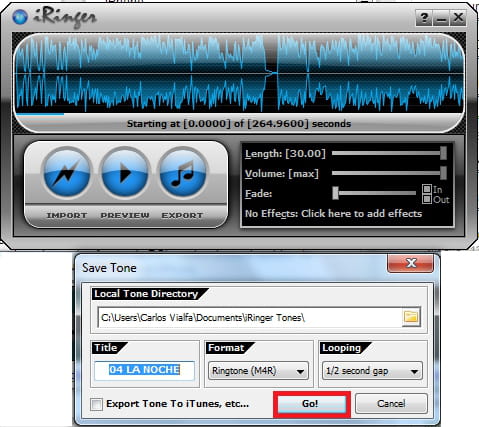Click the Export music note icon
This screenshot has height=427, width=479.
(183, 173)
